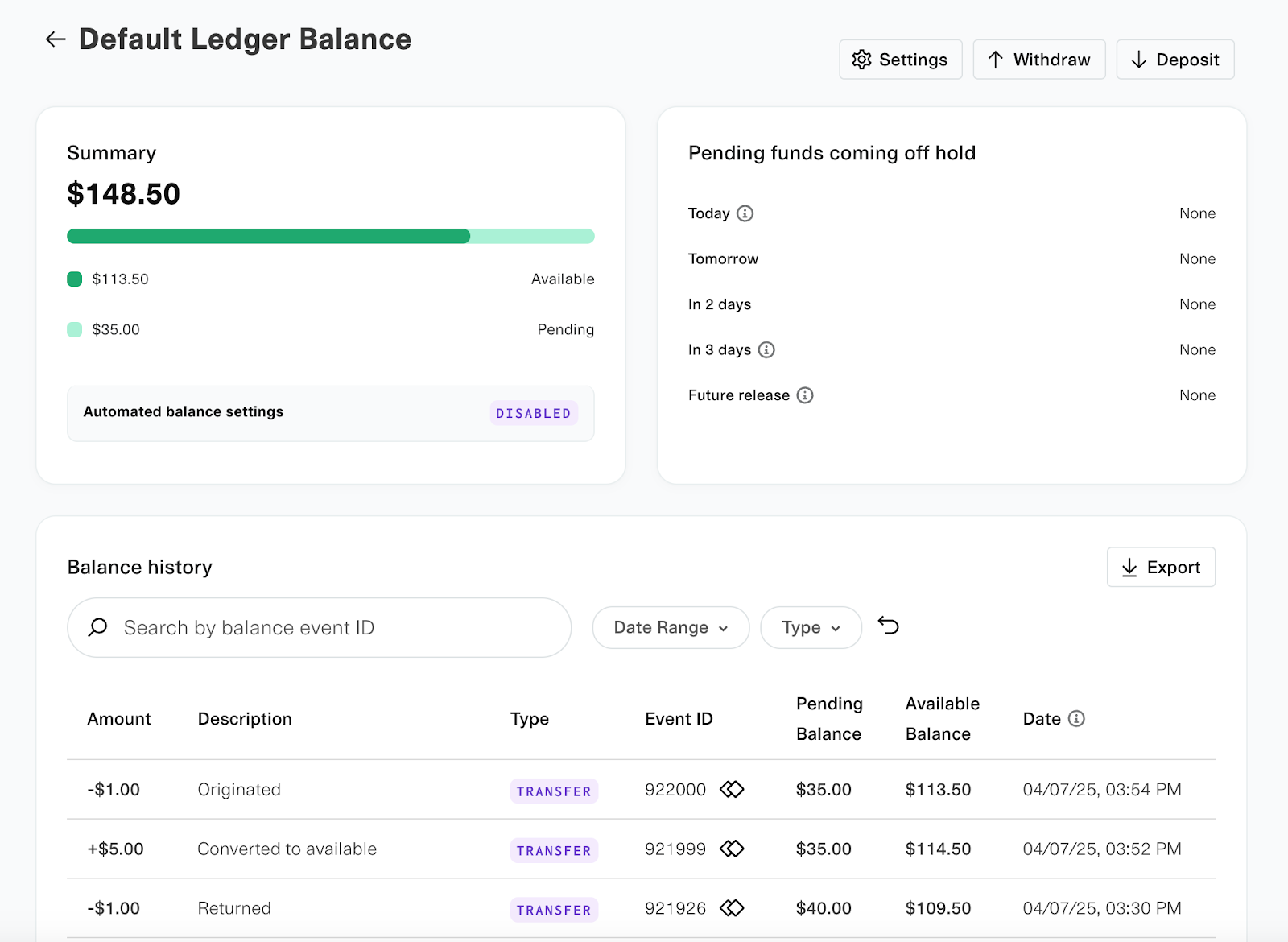This screenshot has width=1288, height=942.
Task: Click the $148.50 summary total
Action: click(124, 194)
